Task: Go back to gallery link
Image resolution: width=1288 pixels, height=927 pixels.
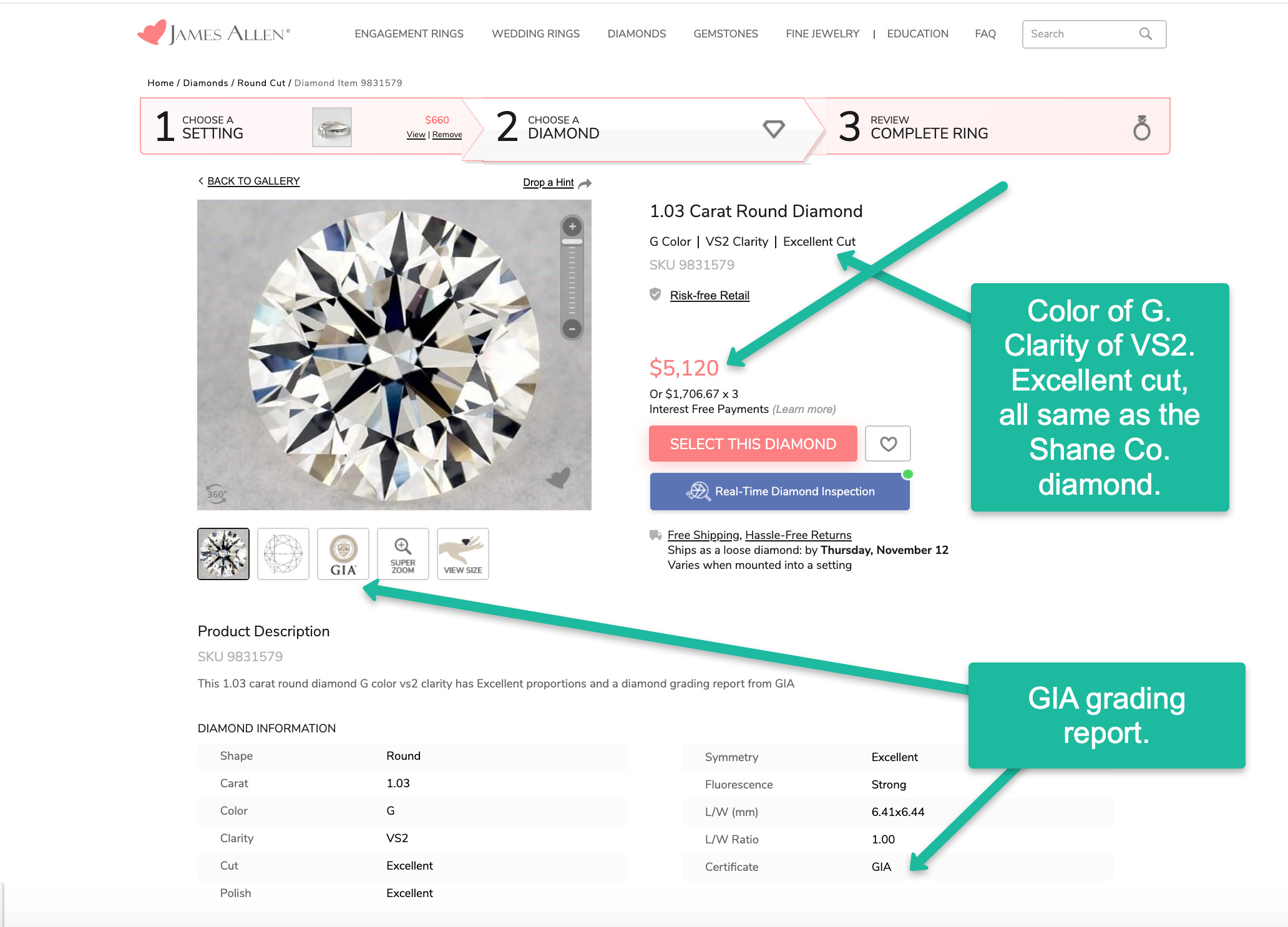Action: pos(253,181)
